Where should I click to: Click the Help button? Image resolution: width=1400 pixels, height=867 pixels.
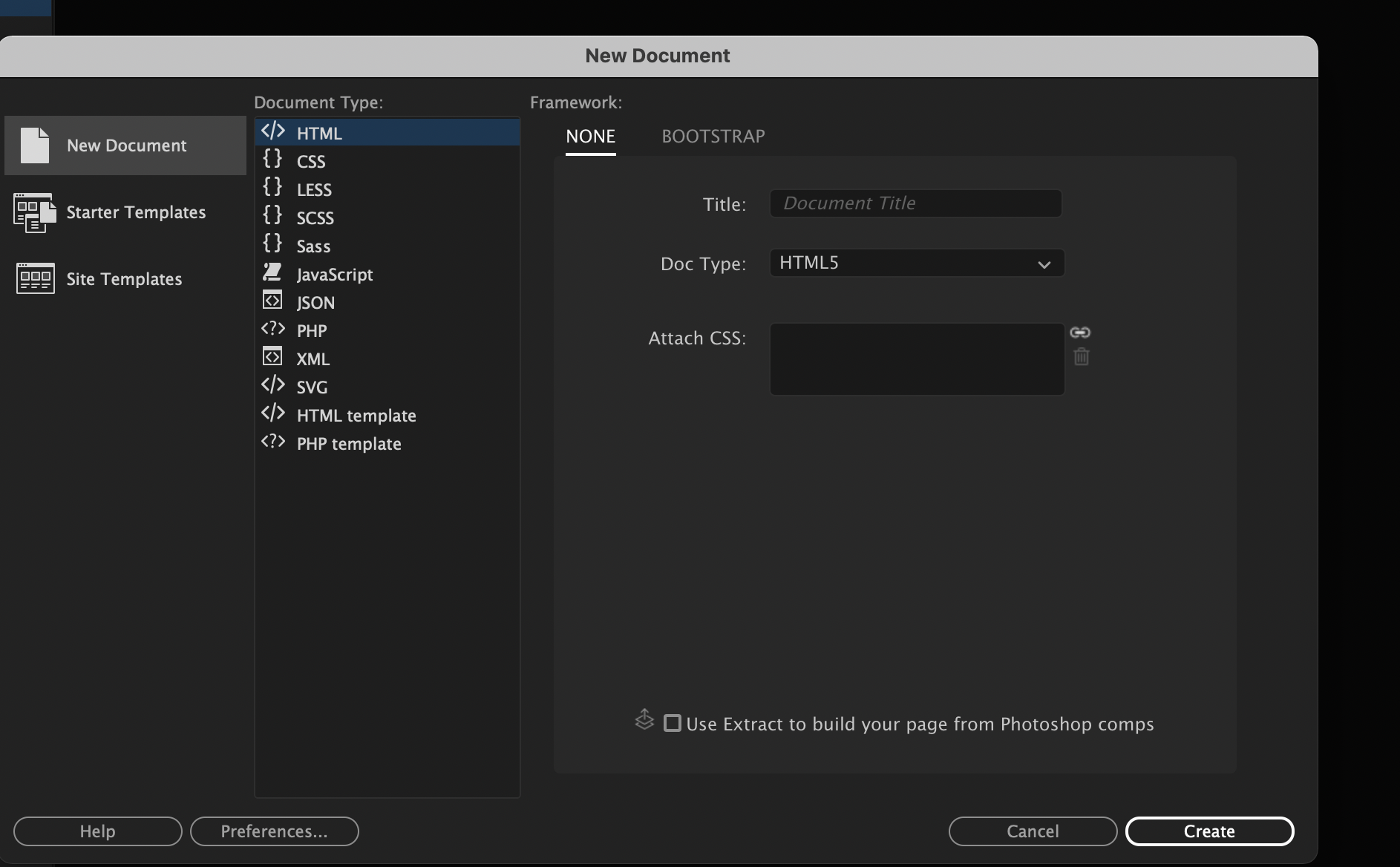coord(97,831)
